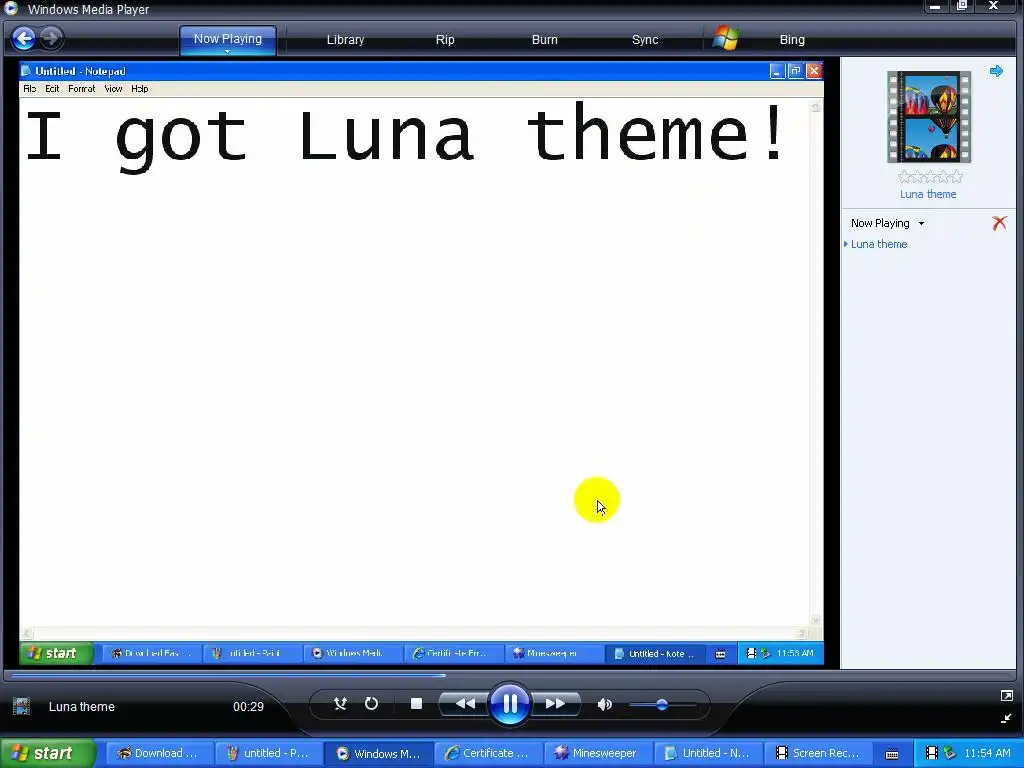Click the system clock 11:54 AM
Image resolution: width=1024 pixels, height=768 pixels.
987,753
